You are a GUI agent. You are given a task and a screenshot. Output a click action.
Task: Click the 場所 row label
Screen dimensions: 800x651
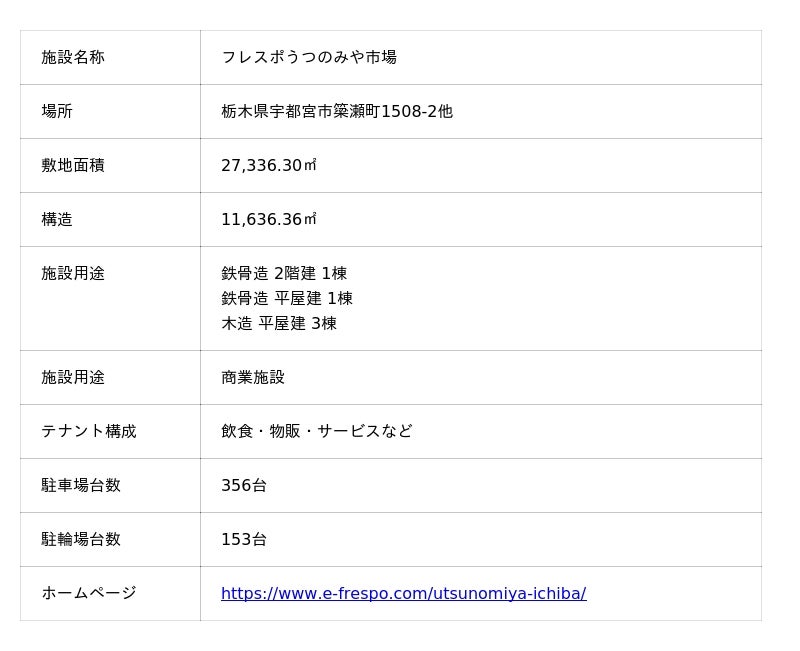pyautogui.click(x=57, y=111)
